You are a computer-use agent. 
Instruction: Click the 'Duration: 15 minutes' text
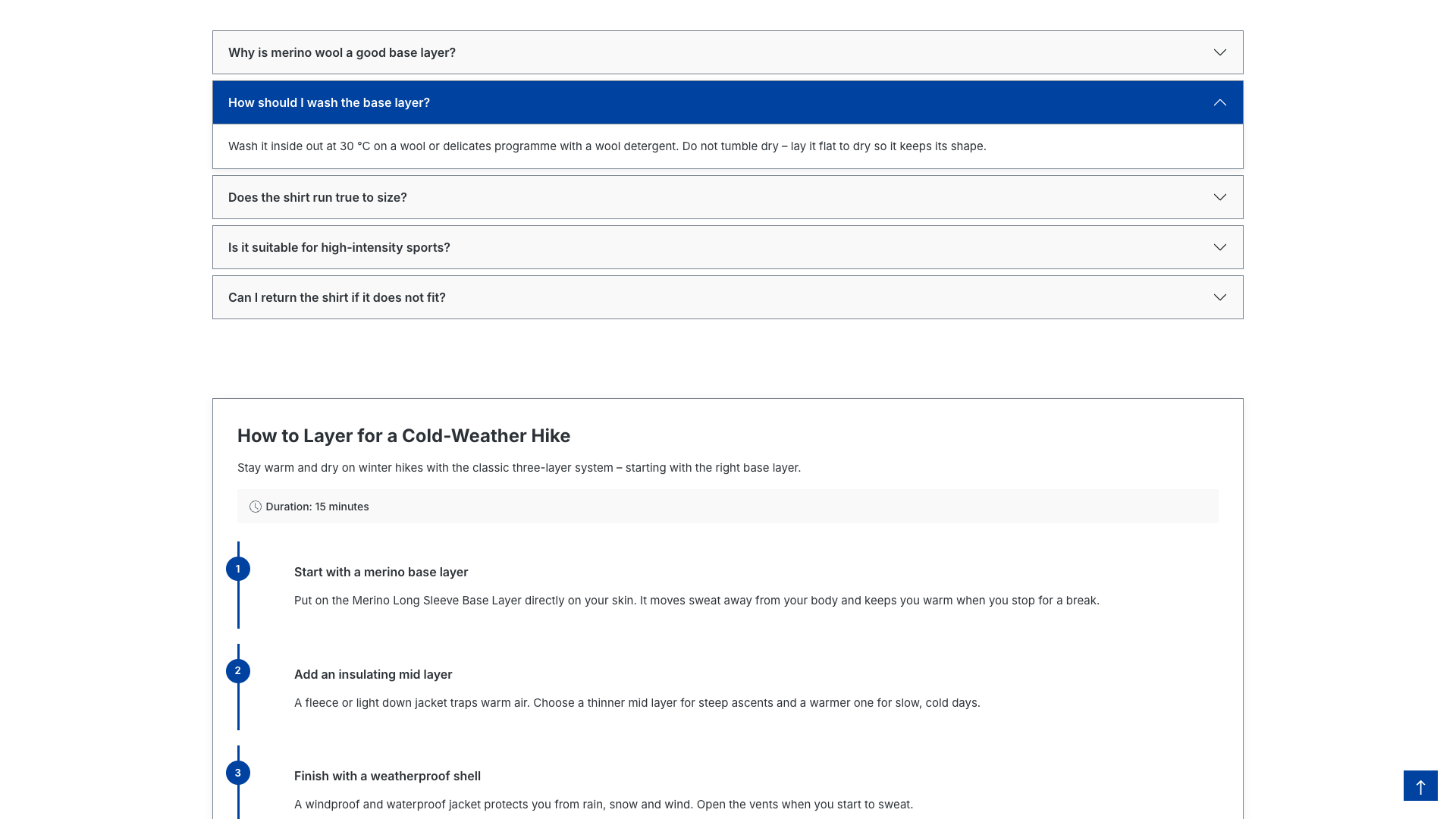point(317,507)
